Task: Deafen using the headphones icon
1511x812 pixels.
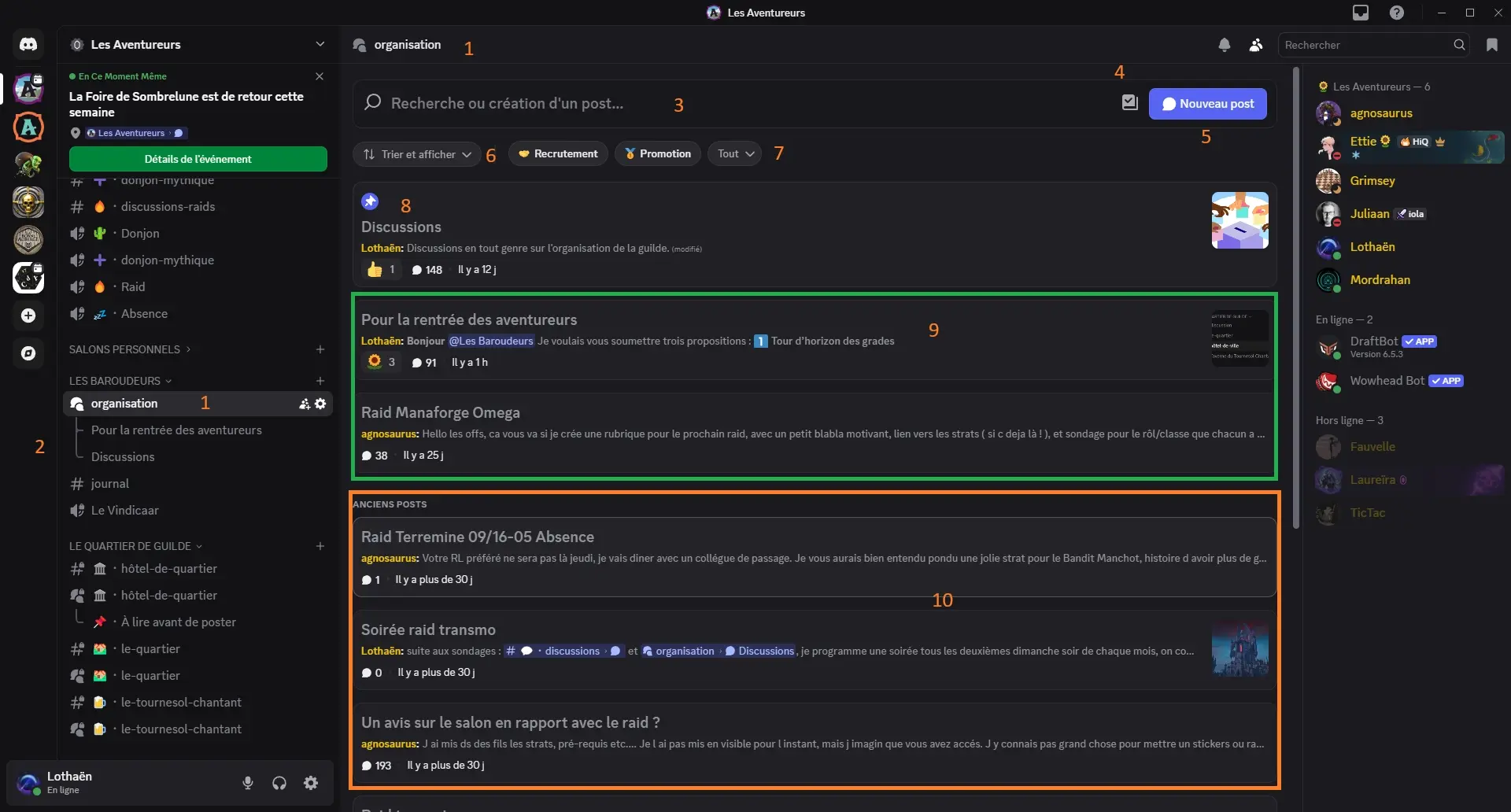Action: click(279, 783)
